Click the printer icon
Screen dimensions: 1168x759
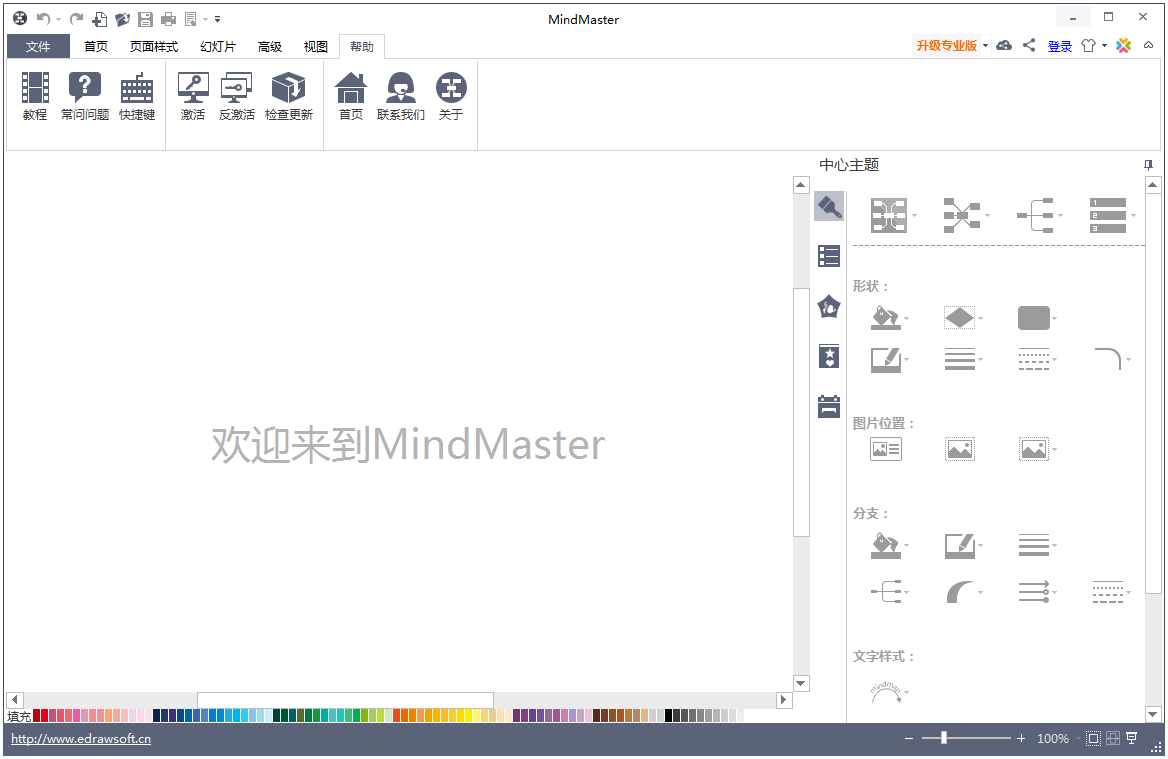coord(168,19)
